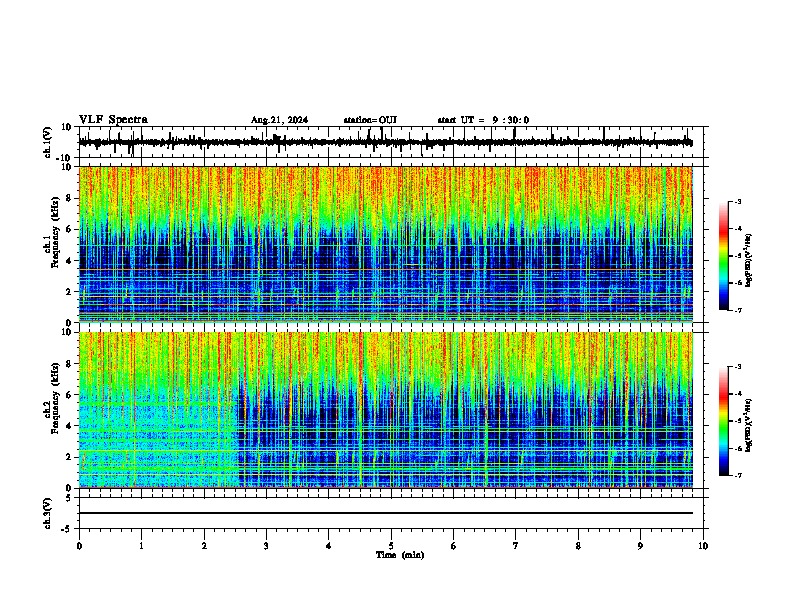
Task: Click time axis tick label "9"
Action: (640, 546)
